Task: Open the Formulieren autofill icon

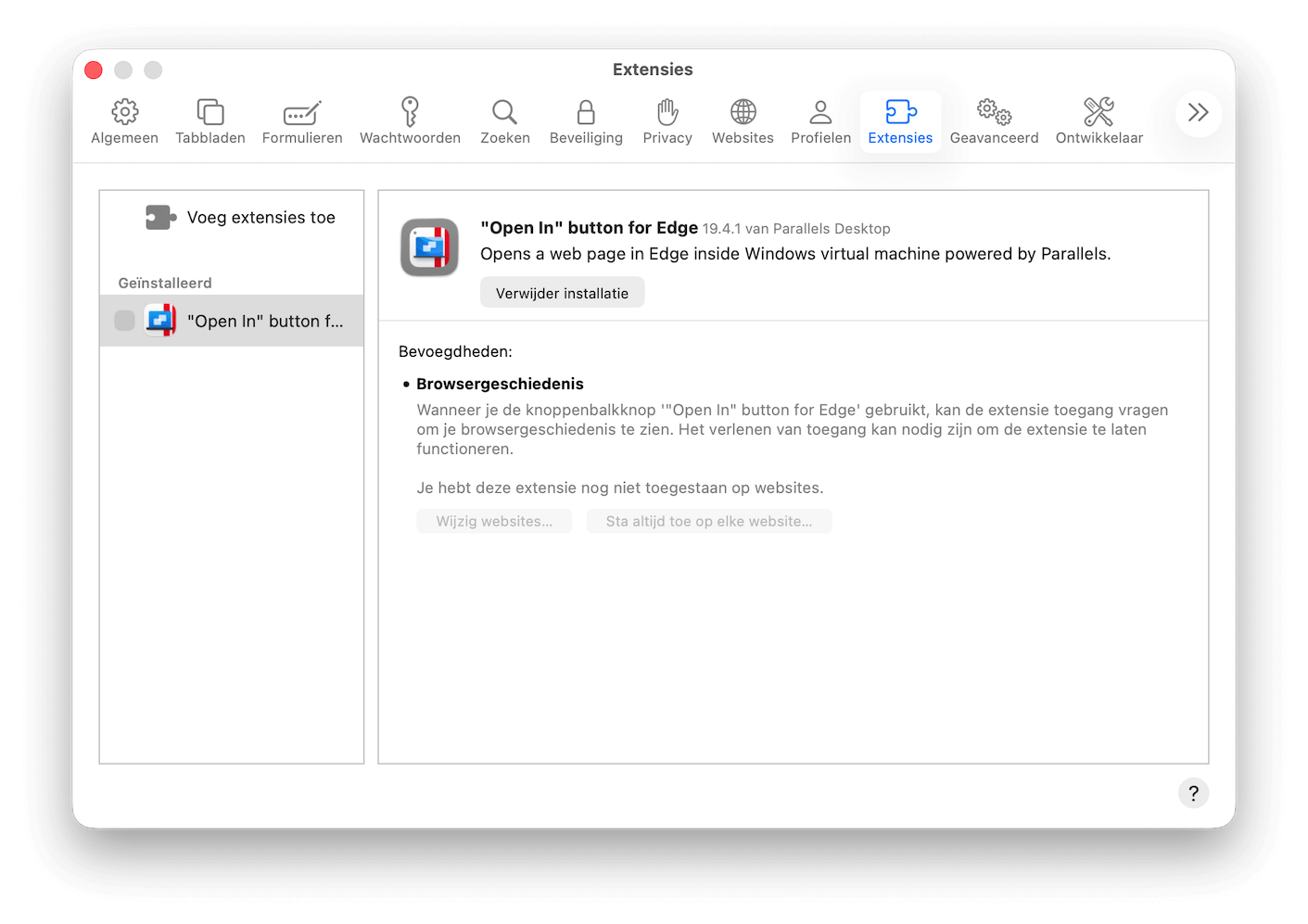Action: tap(302, 112)
